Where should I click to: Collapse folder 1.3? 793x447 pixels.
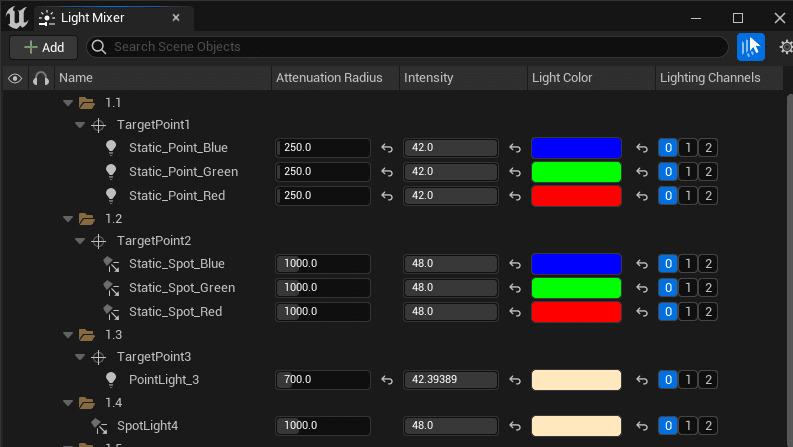coord(68,335)
